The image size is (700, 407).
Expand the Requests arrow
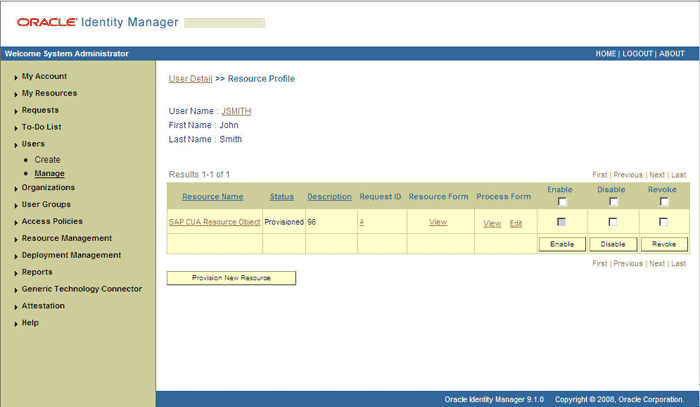click(x=16, y=111)
